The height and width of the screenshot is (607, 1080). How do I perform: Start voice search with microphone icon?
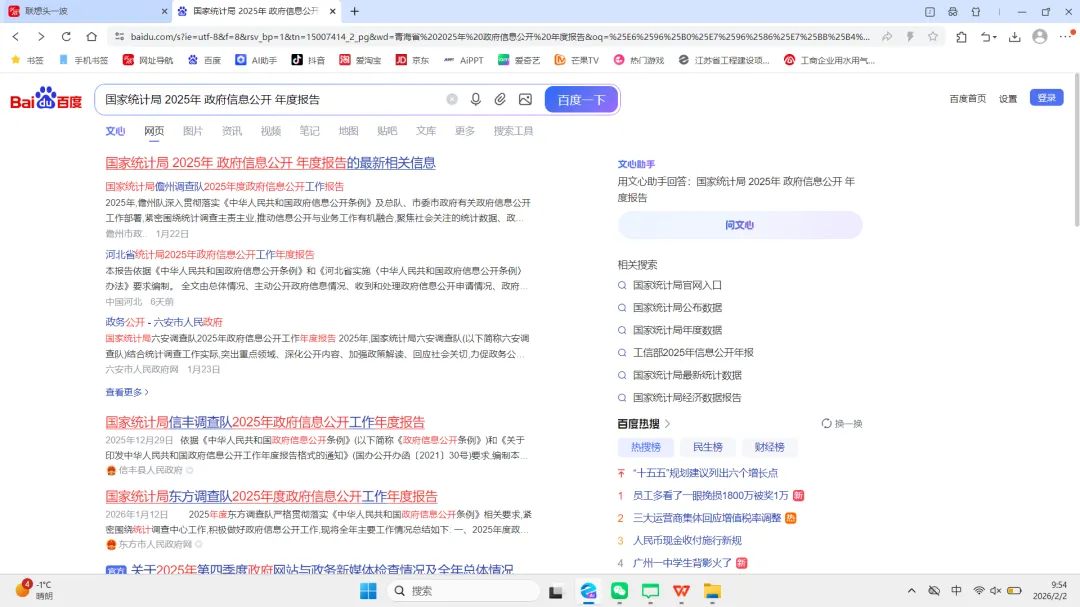pos(475,99)
